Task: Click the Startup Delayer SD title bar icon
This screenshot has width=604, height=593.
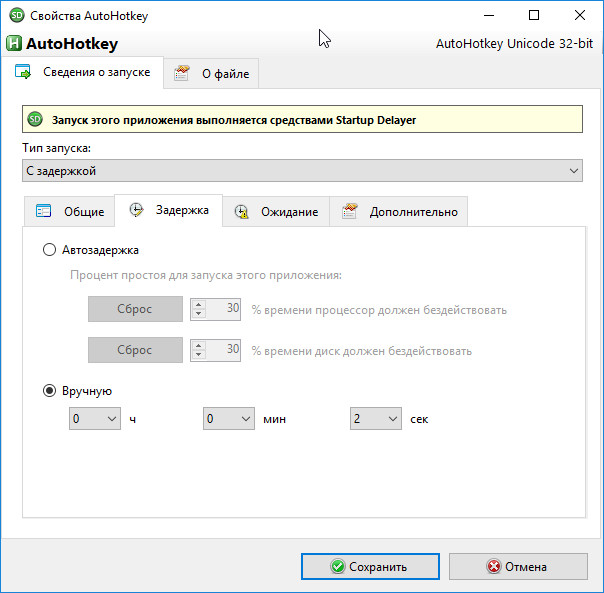Action: coord(16,15)
